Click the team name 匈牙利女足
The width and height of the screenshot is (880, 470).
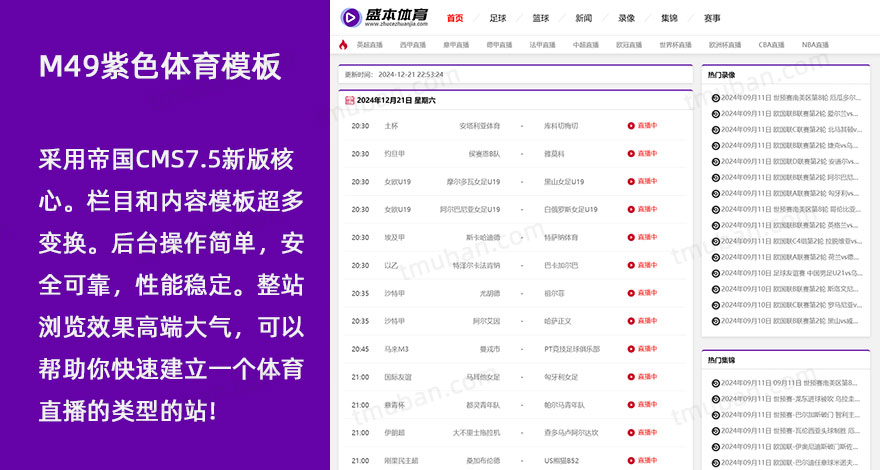pos(561,377)
